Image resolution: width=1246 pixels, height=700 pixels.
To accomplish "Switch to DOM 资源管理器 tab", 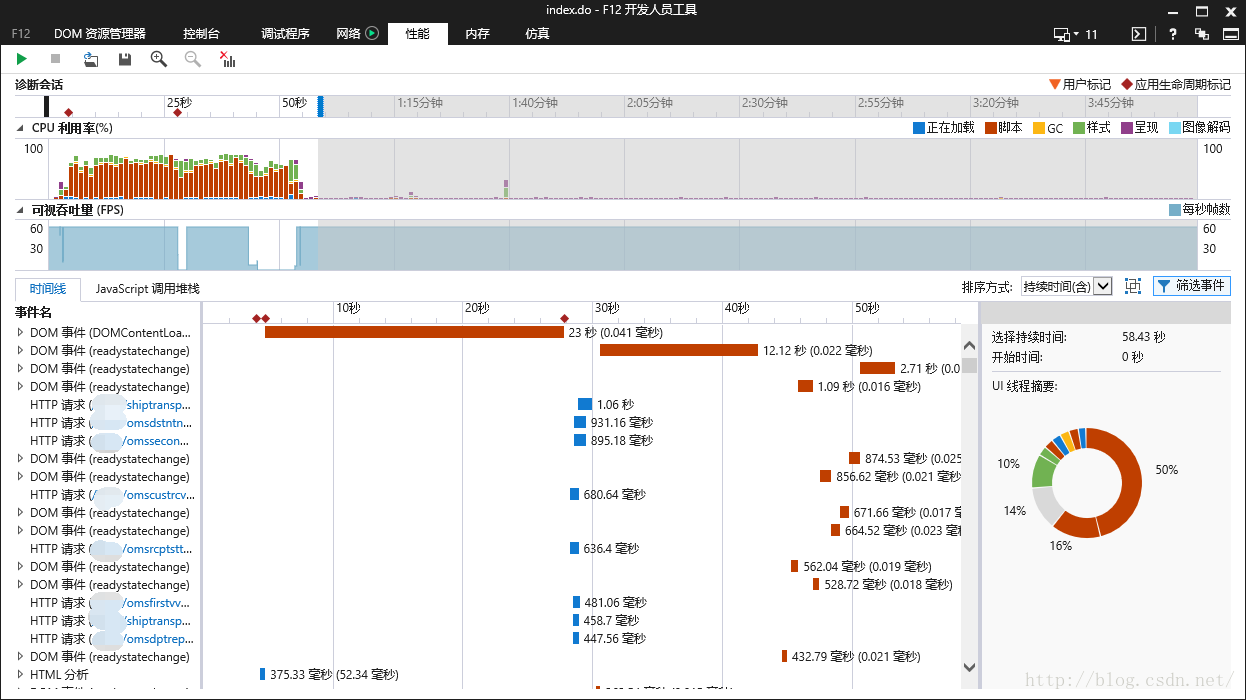I will (x=99, y=33).
